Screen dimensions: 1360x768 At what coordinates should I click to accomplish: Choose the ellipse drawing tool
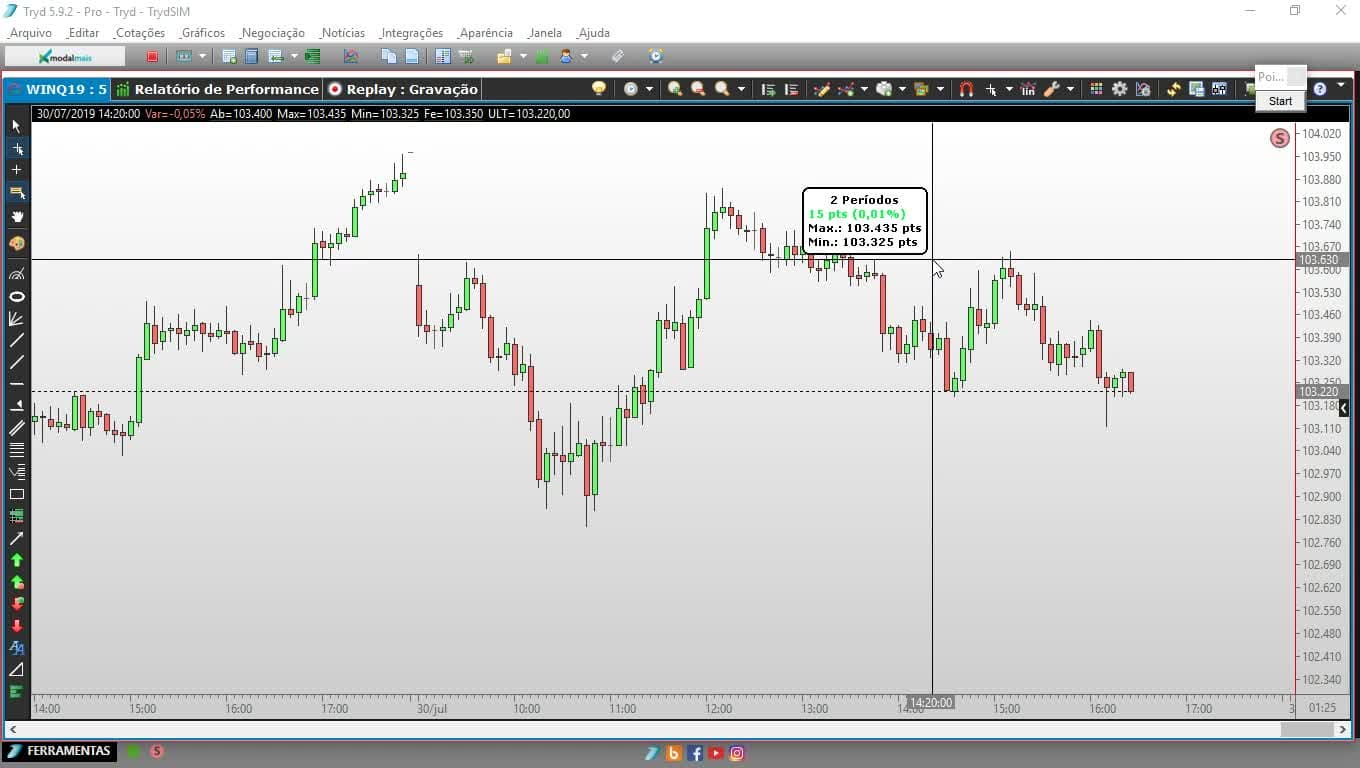16,297
